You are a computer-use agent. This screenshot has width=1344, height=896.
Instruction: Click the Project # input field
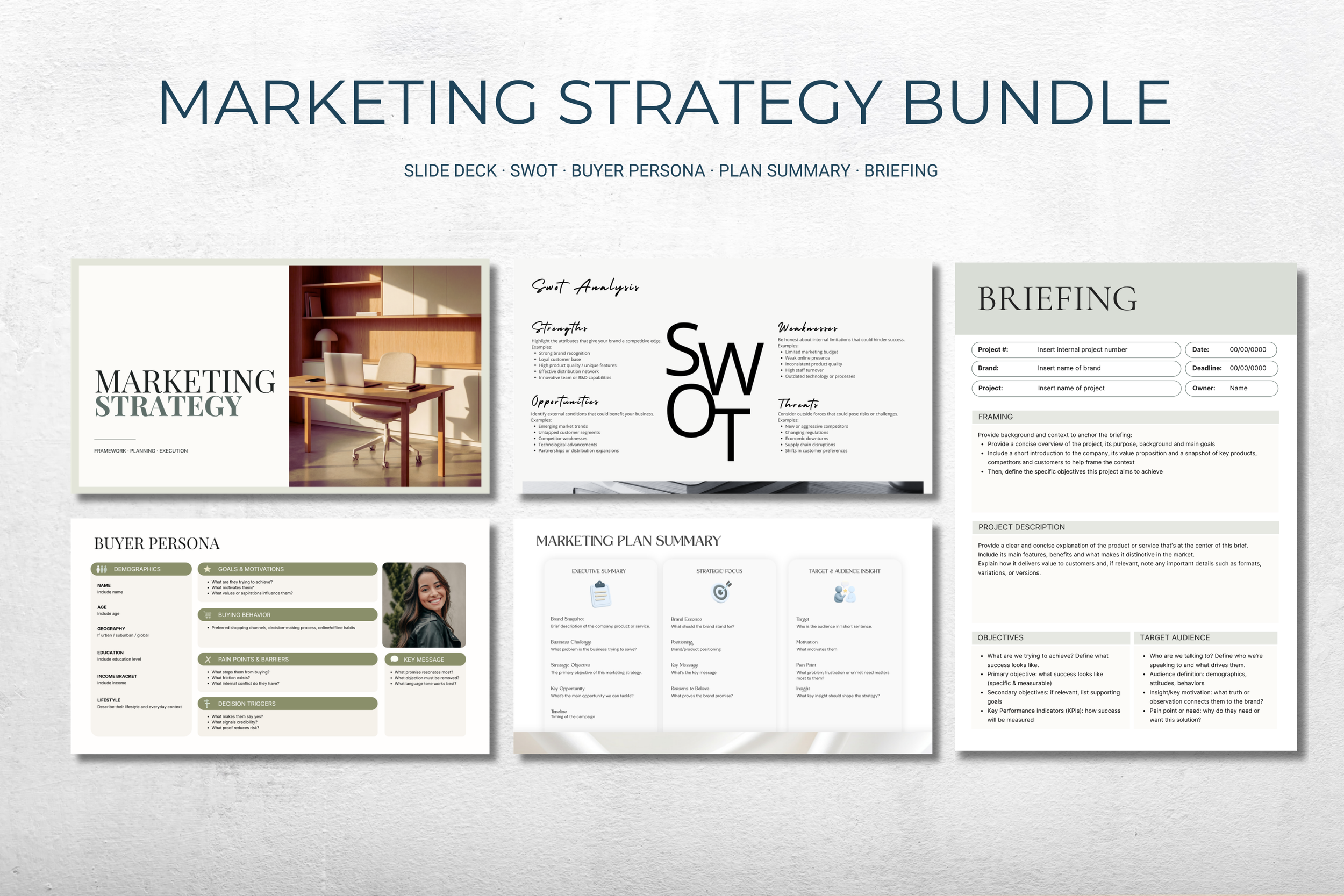coord(1076,350)
